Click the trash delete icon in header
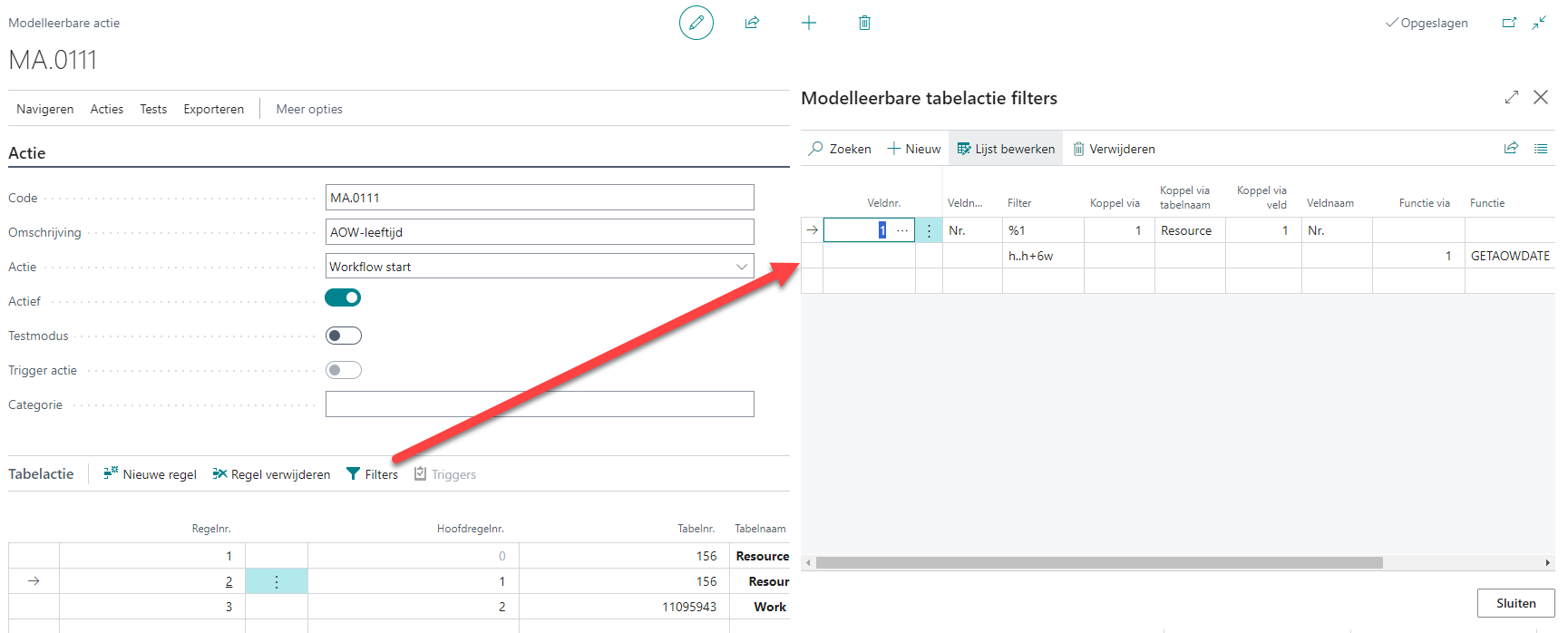 click(x=864, y=23)
